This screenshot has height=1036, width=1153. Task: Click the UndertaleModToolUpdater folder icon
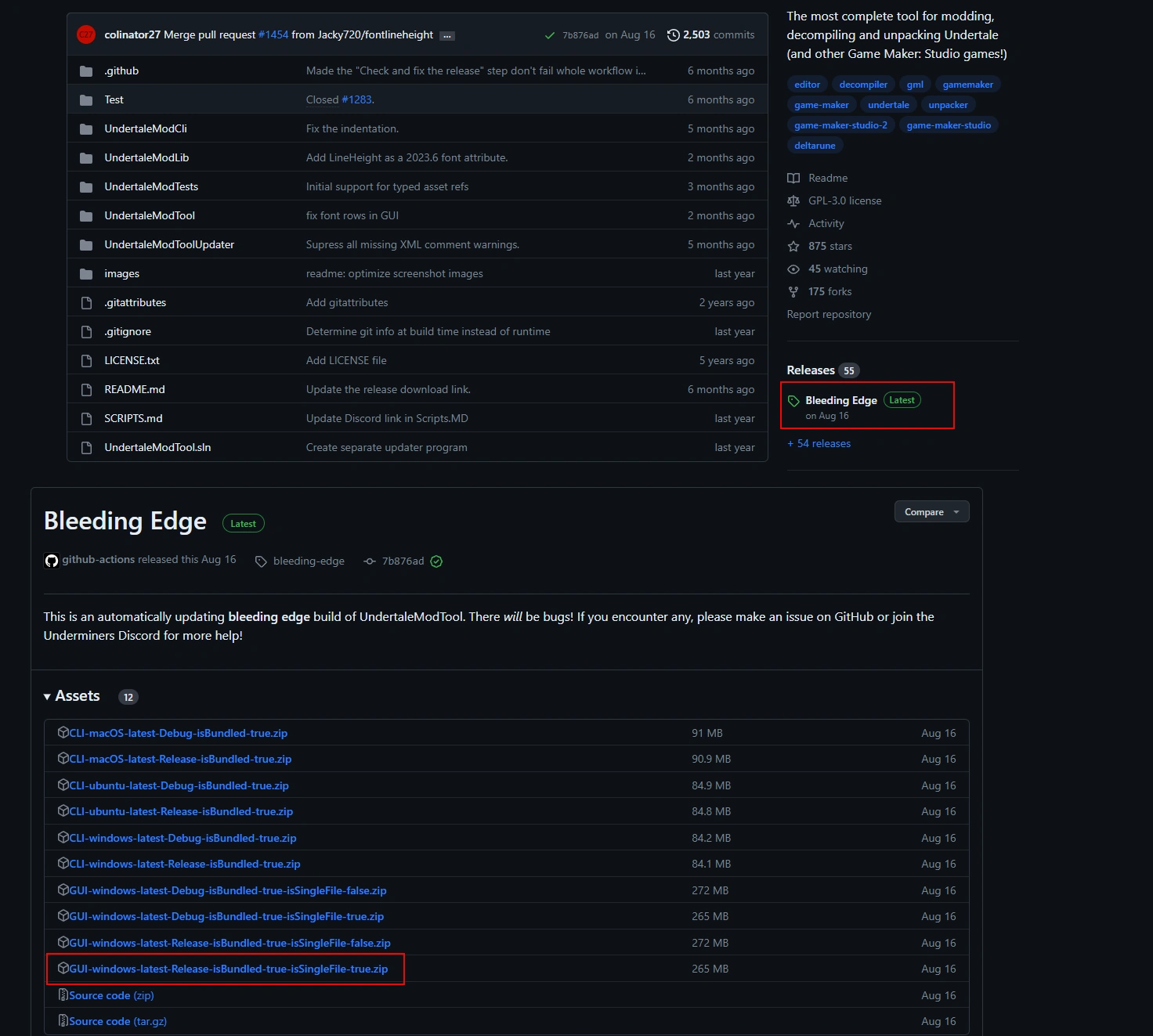click(x=86, y=245)
